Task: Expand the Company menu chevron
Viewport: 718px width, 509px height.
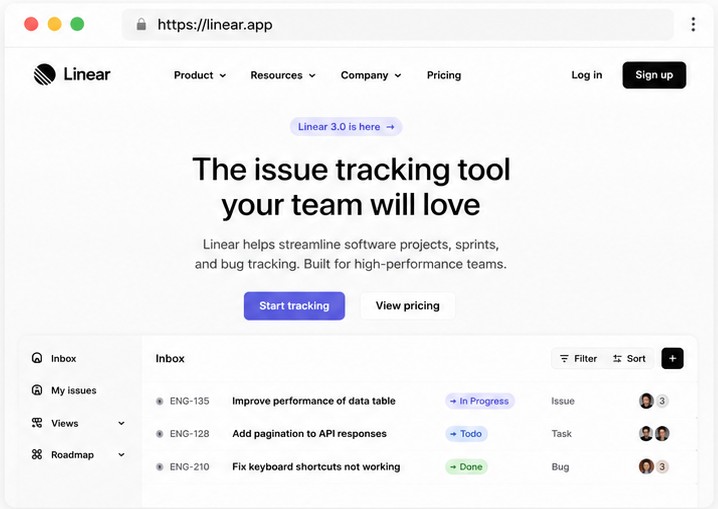Action: [398, 76]
